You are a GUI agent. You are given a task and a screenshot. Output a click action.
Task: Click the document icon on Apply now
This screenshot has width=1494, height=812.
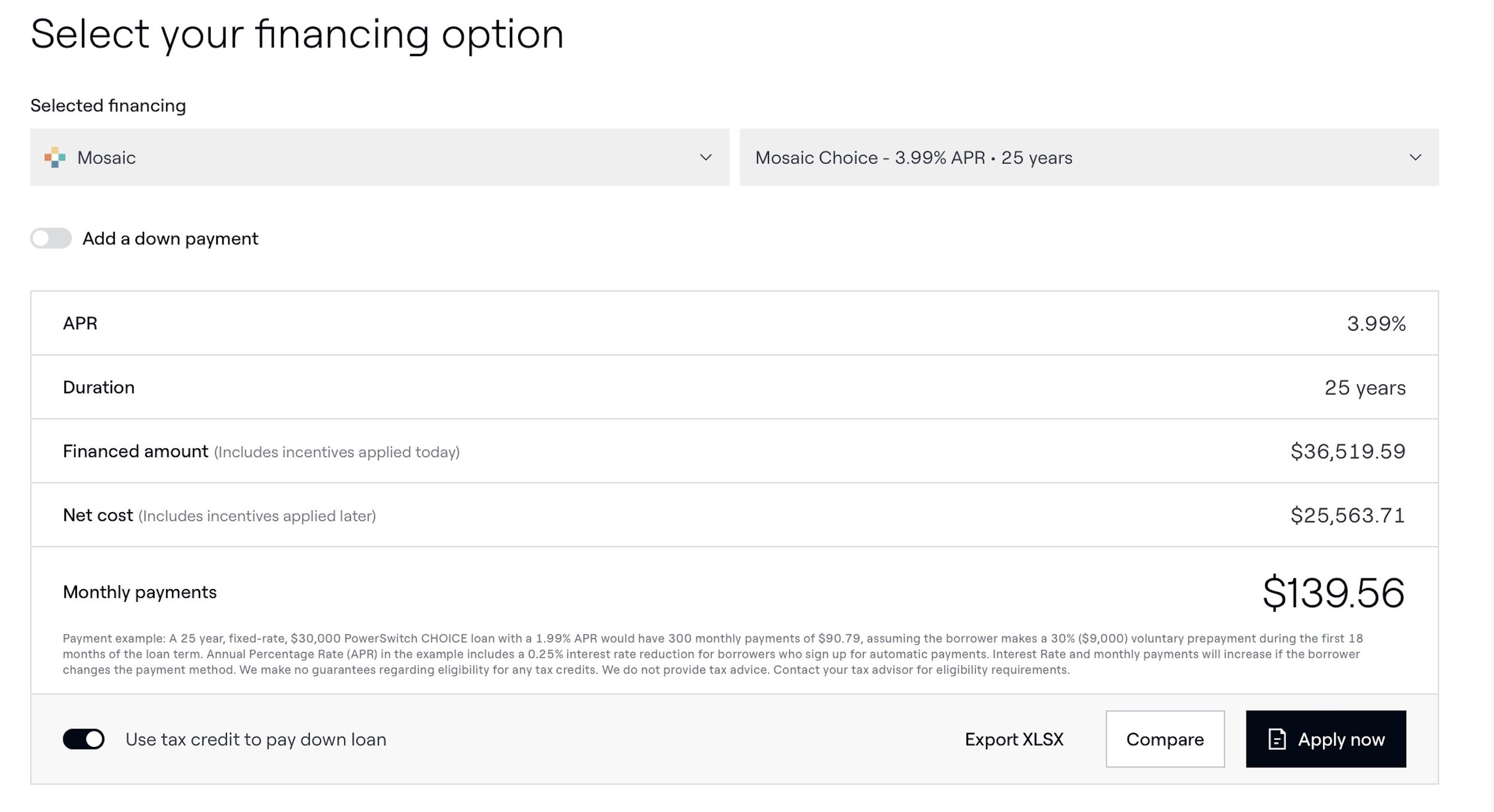coord(1276,739)
